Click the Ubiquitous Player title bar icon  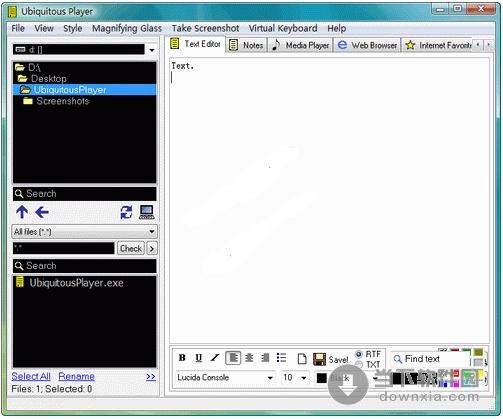[12, 12]
